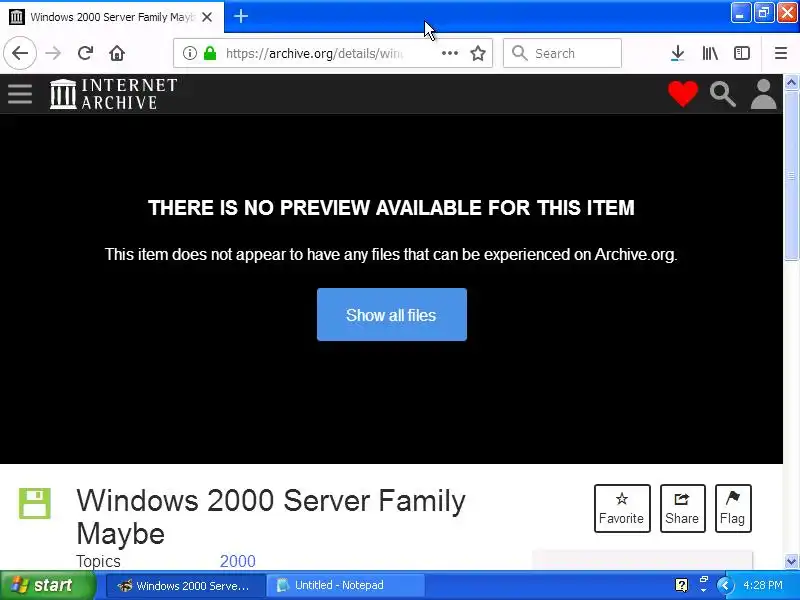Click the Show all files button
Viewport: 800px width, 600px height.
(391, 315)
